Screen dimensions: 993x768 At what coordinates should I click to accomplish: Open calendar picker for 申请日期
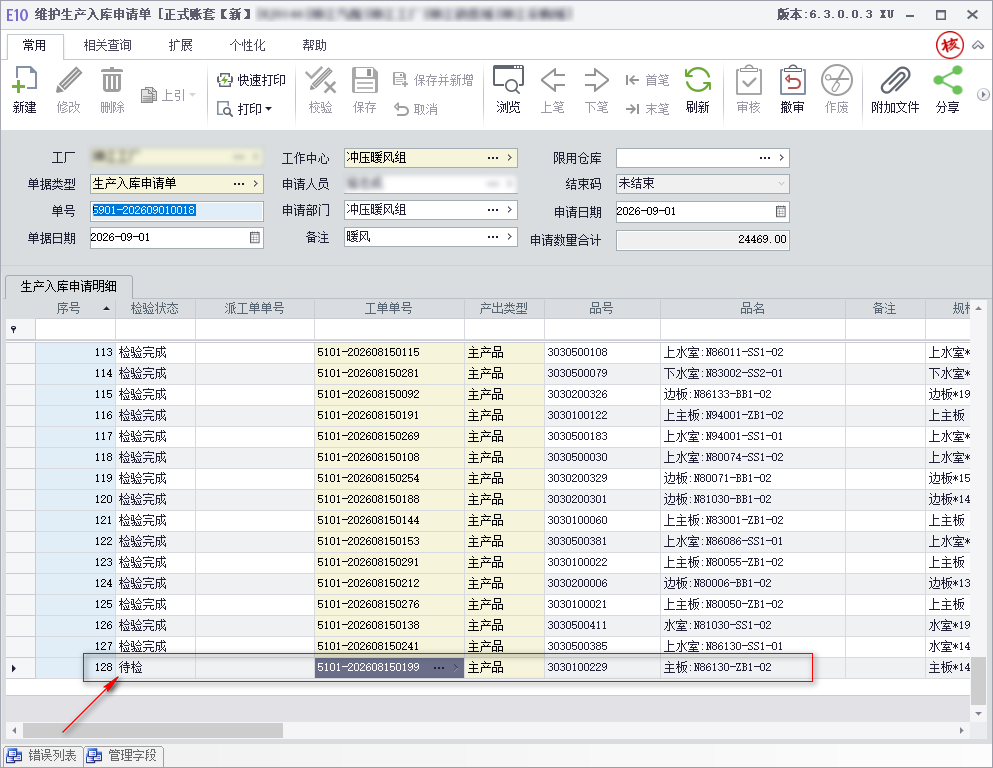click(x=781, y=211)
